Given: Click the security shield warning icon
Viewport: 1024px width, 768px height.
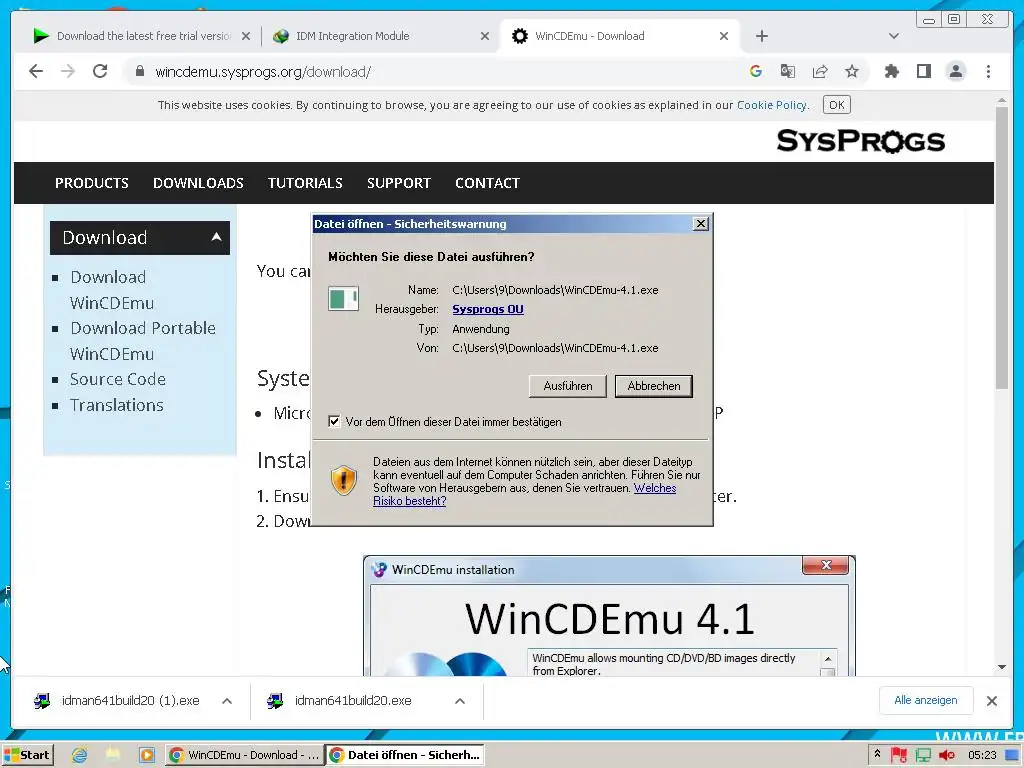Looking at the screenshot, I should (x=344, y=480).
